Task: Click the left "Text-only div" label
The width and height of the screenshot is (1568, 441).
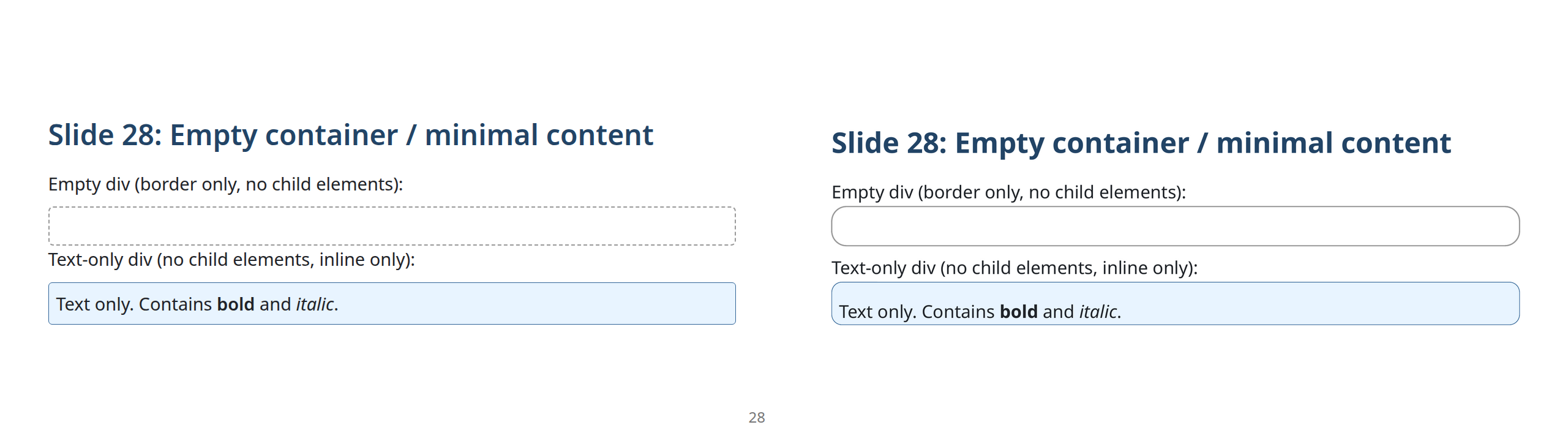Action: tap(231, 260)
